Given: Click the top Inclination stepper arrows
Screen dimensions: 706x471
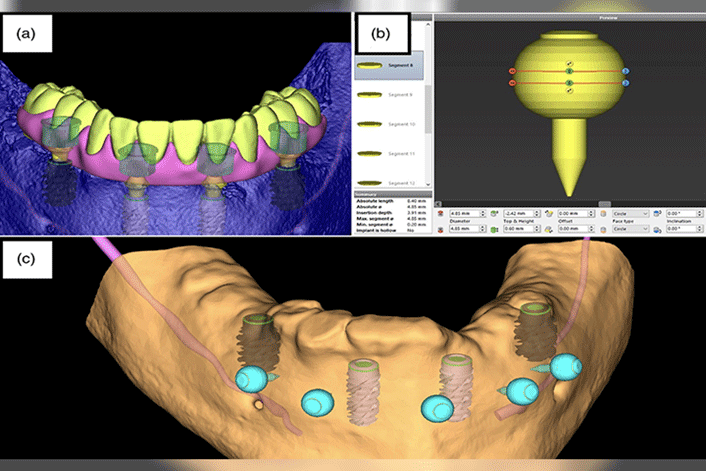Looking at the screenshot, I should tap(698, 213).
